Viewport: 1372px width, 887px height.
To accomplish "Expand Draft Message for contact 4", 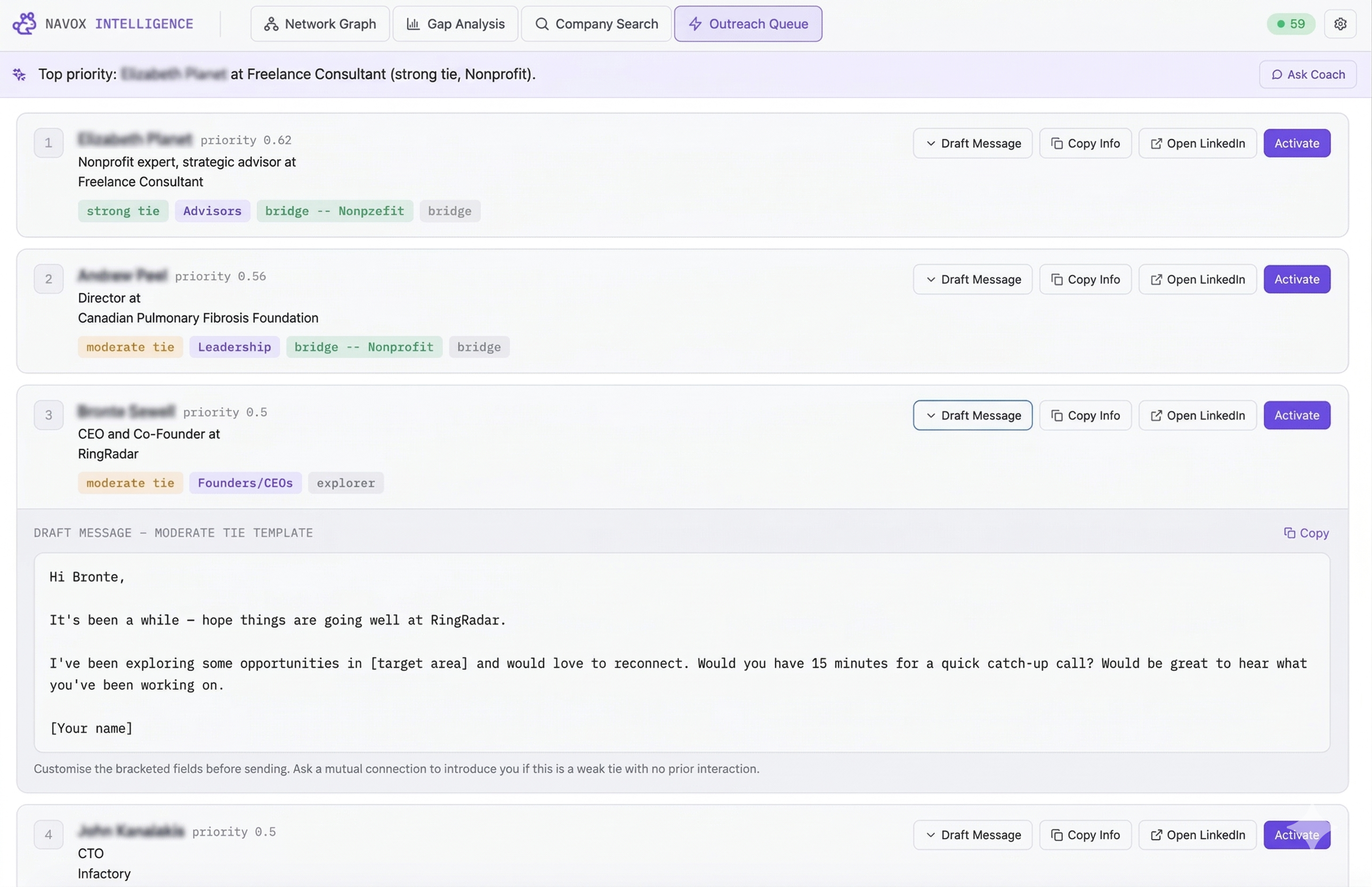I will pyautogui.click(x=972, y=835).
